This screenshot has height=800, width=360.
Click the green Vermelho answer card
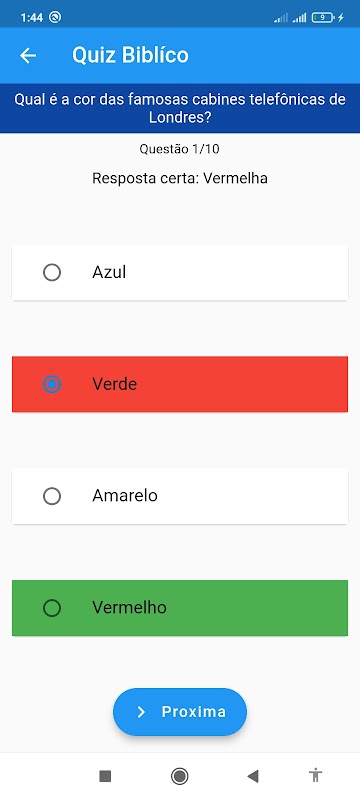click(x=180, y=608)
